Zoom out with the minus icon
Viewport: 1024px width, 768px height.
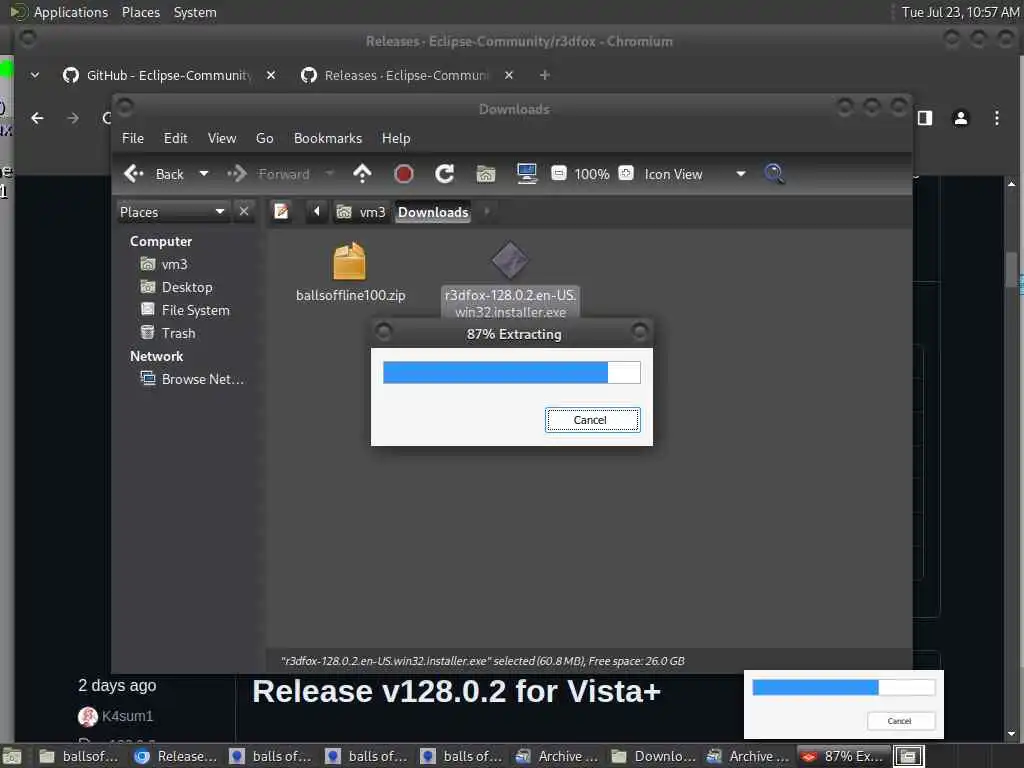click(x=558, y=173)
